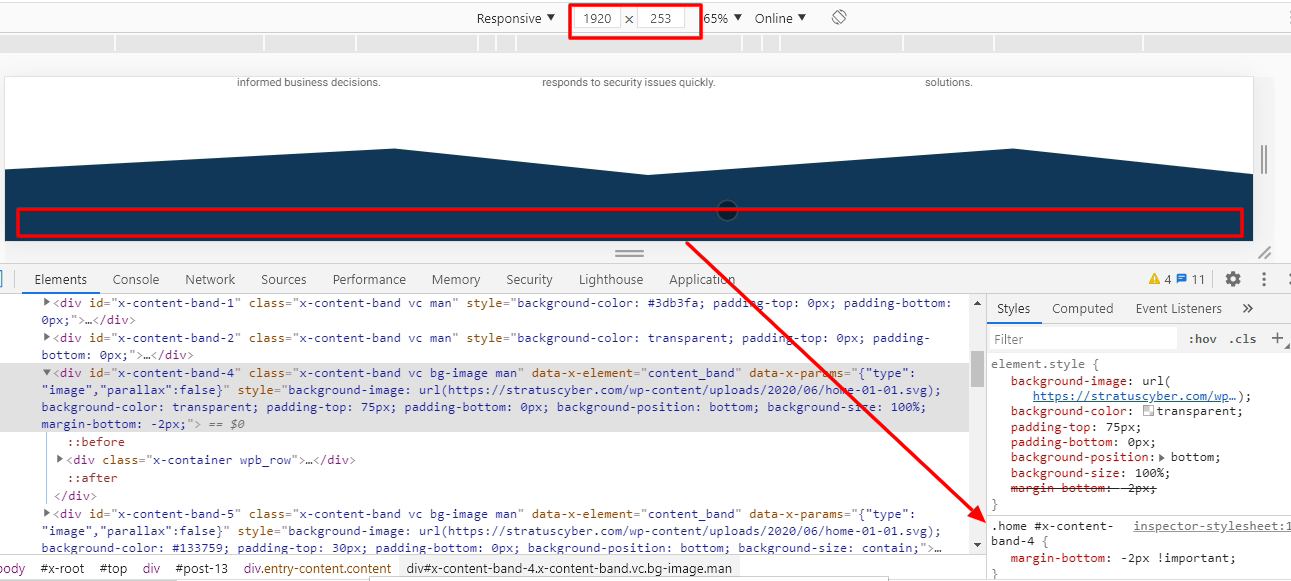Image resolution: width=1291 pixels, height=581 pixels.
Task: Grab the viewport bottom resize handle
Action: (x=629, y=253)
